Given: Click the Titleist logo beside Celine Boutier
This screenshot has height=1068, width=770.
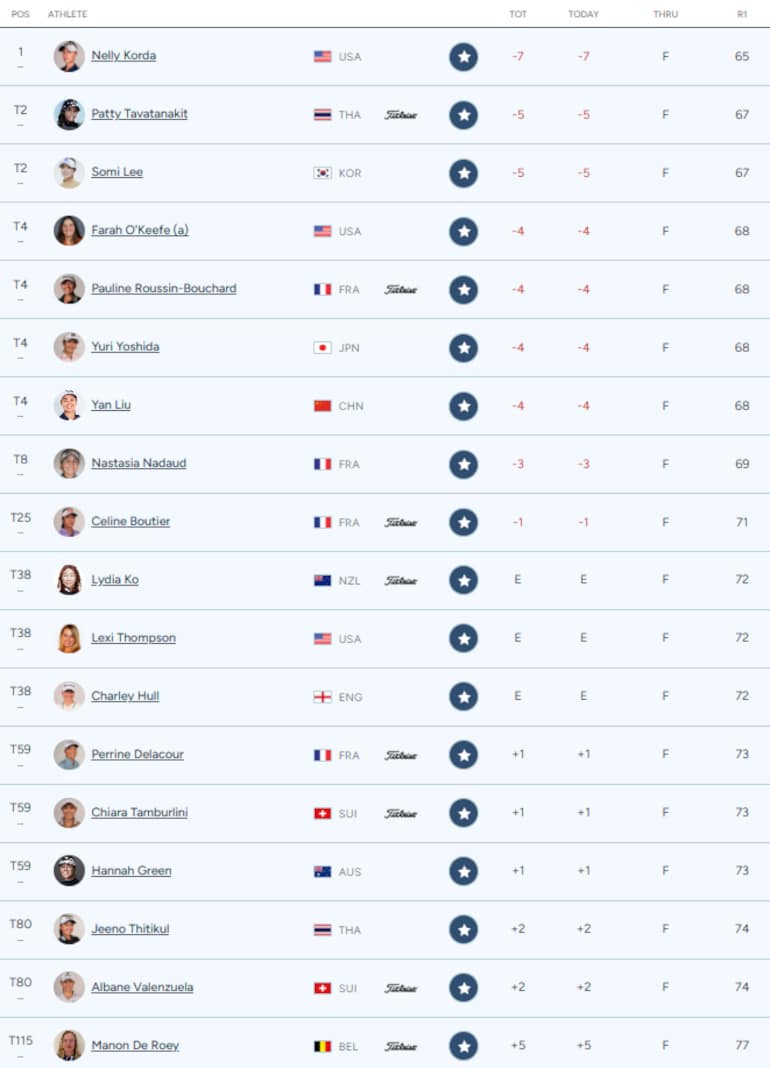Looking at the screenshot, I should click(401, 522).
